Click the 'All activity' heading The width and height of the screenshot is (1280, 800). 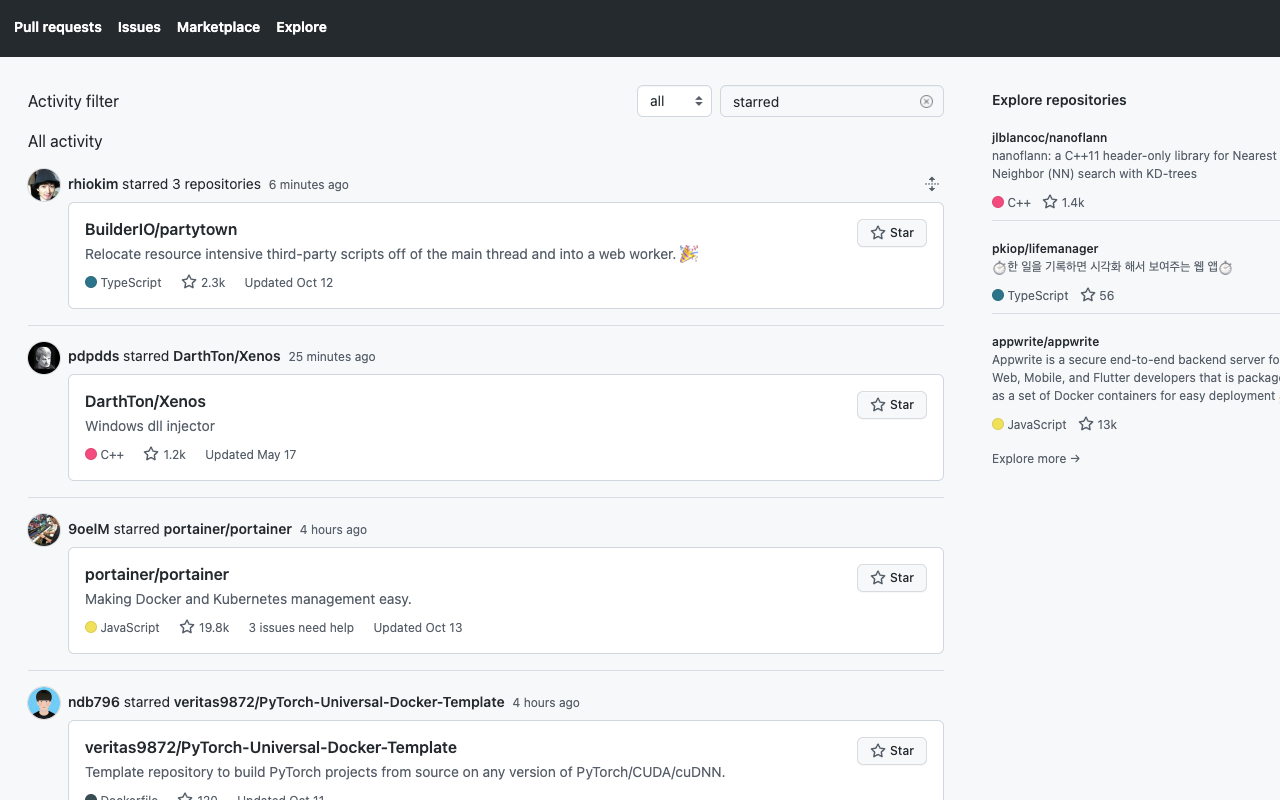[65, 141]
